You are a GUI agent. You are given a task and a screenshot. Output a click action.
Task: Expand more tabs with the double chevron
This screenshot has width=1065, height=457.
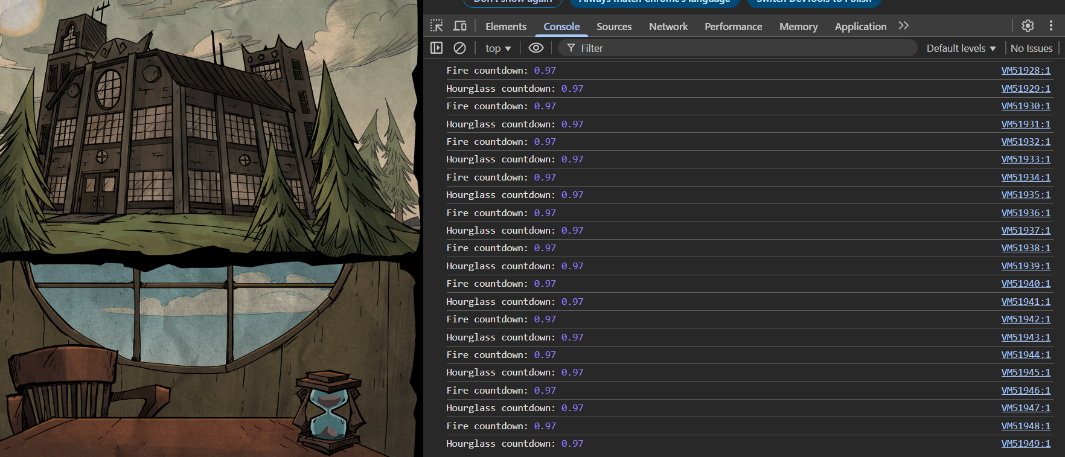[903, 26]
